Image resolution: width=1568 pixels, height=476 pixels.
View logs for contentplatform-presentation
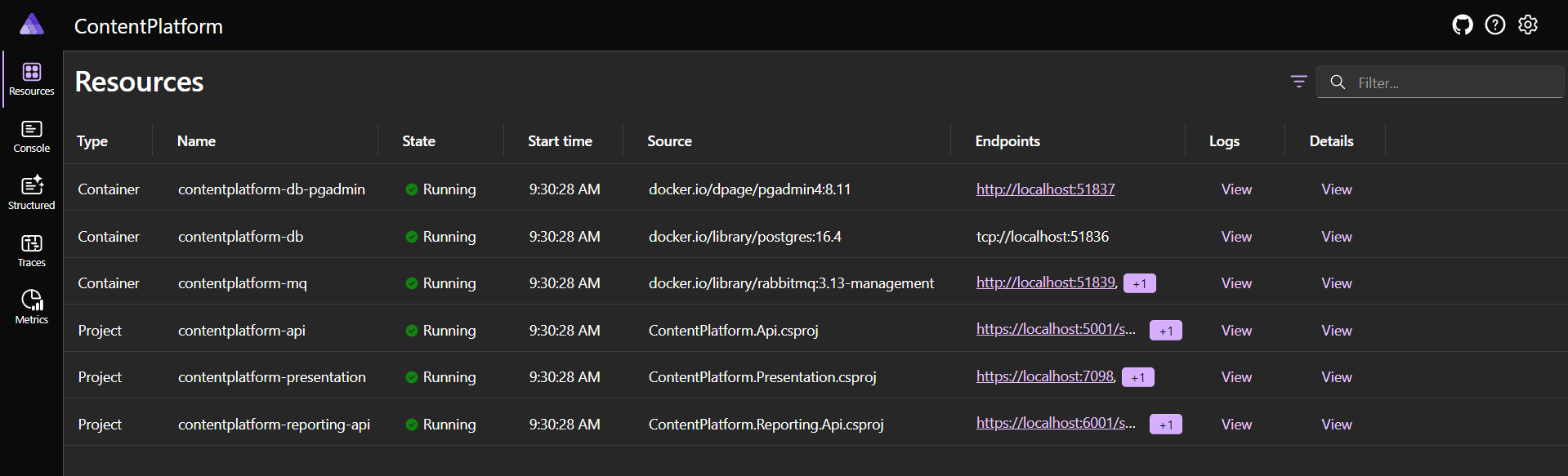coord(1236,377)
